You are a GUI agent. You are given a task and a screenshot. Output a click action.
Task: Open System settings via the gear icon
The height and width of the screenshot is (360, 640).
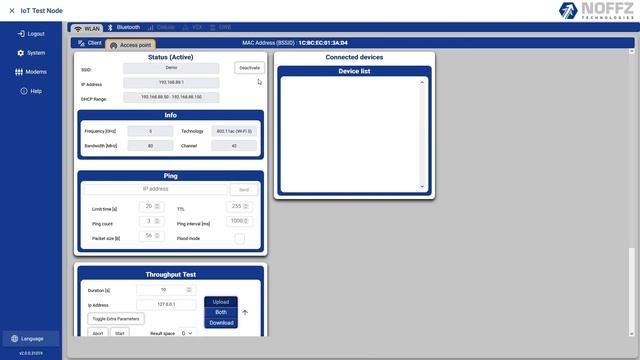pos(21,53)
